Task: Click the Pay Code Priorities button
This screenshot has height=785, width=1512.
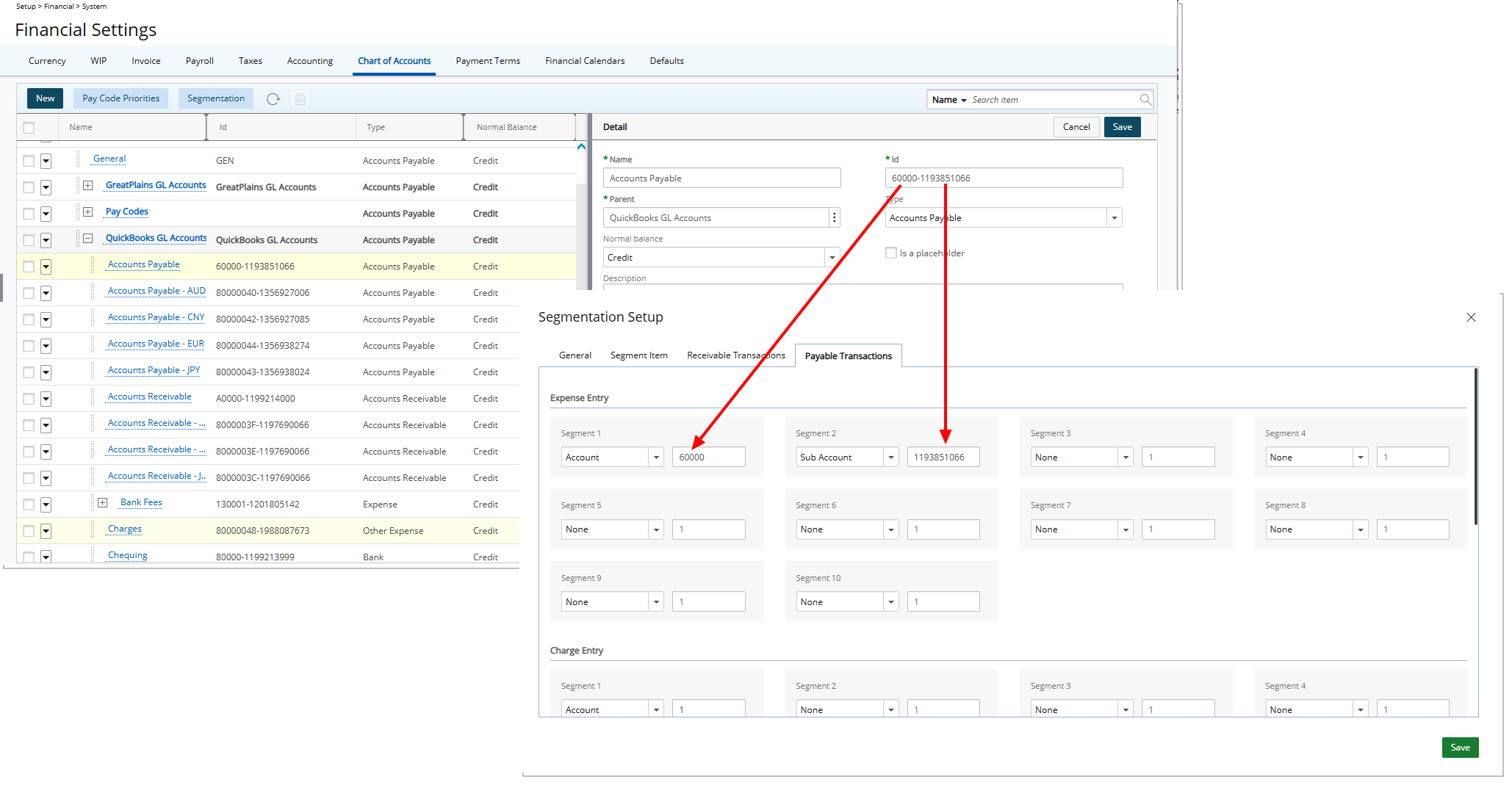Action: (120, 98)
